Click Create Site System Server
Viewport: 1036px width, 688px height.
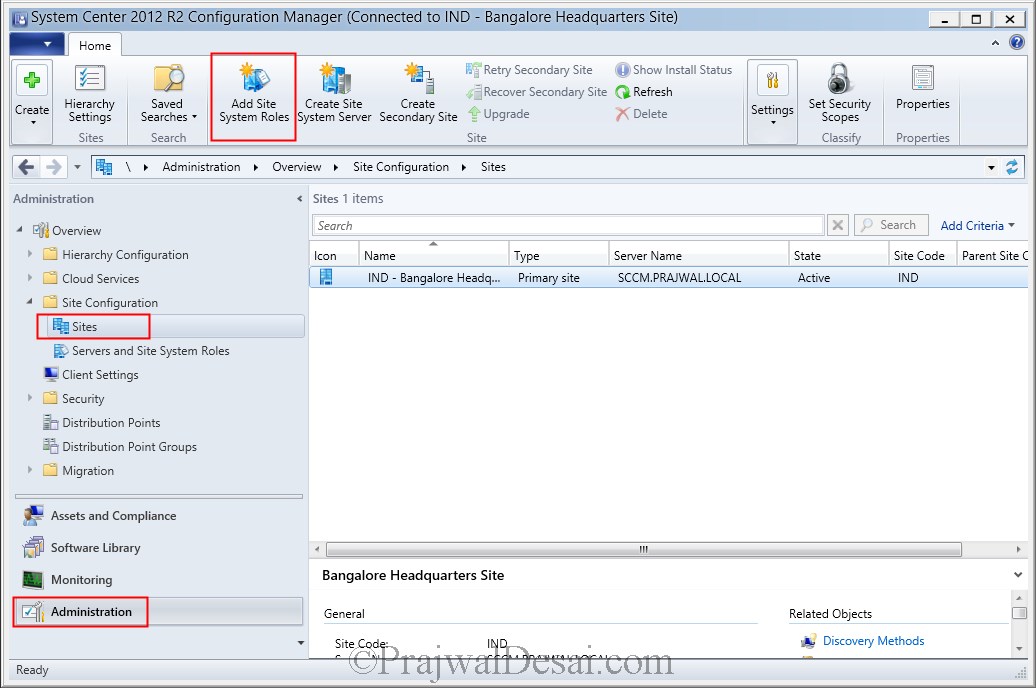tap(334, 95)
